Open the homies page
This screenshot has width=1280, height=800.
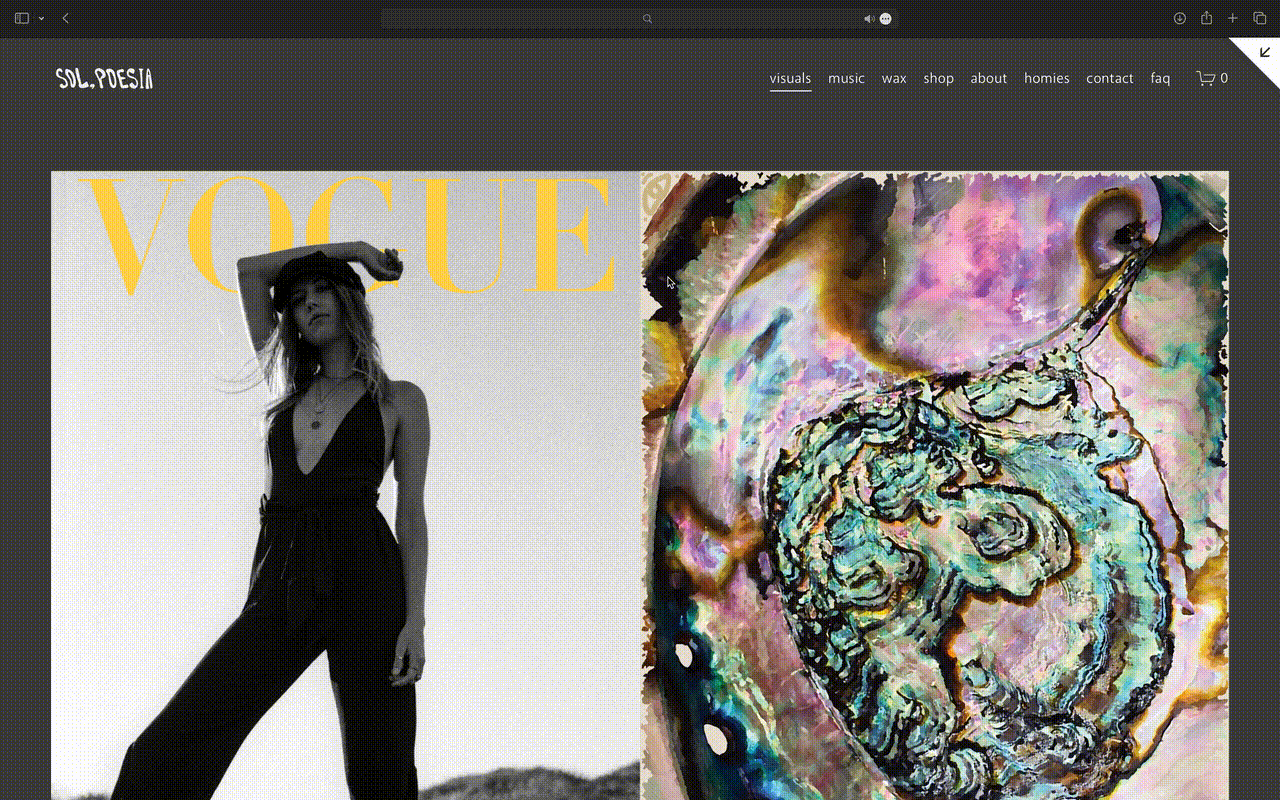tap(1047, 78)
